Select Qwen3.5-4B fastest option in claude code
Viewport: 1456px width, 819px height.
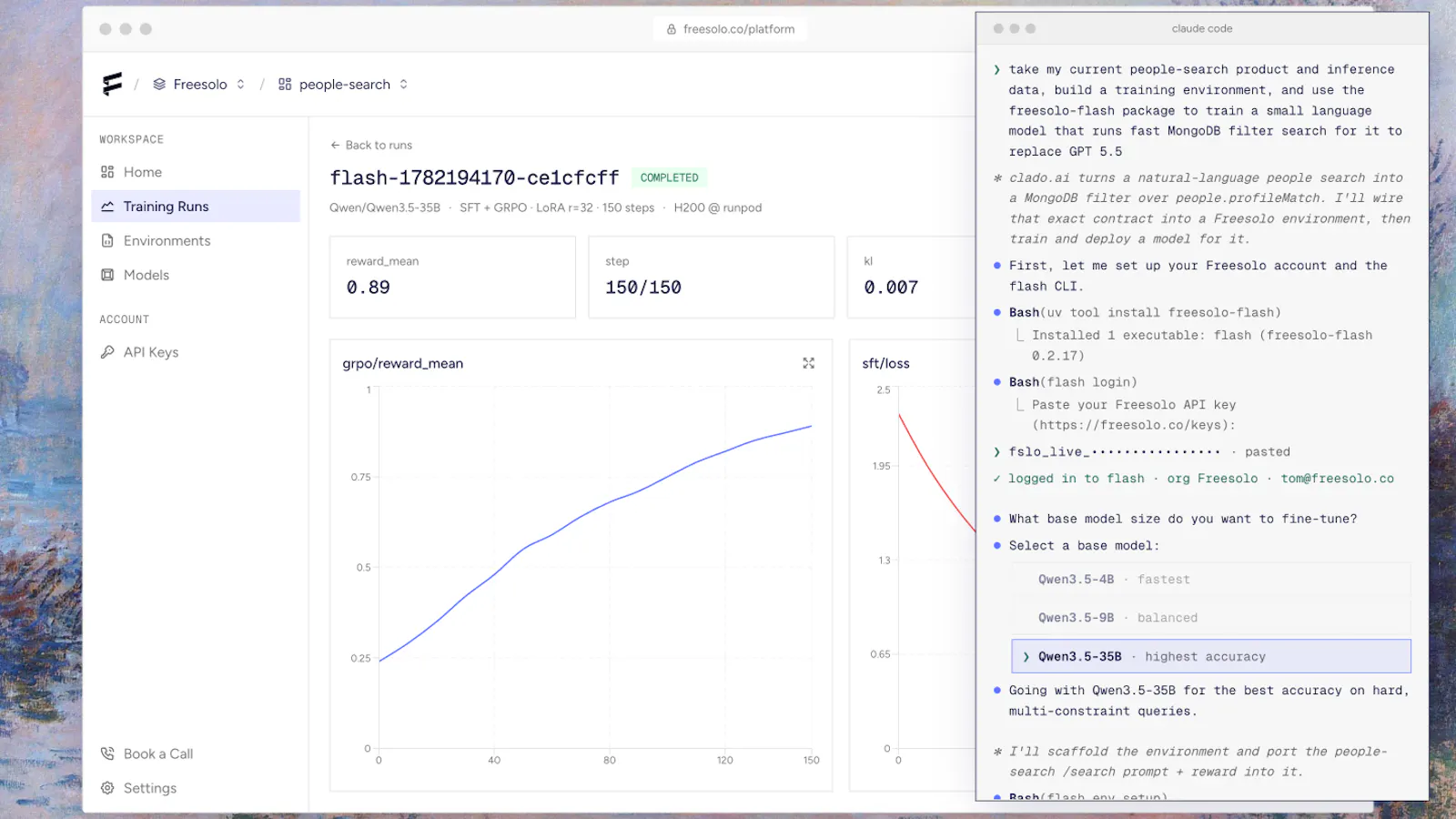(1211, 580)
